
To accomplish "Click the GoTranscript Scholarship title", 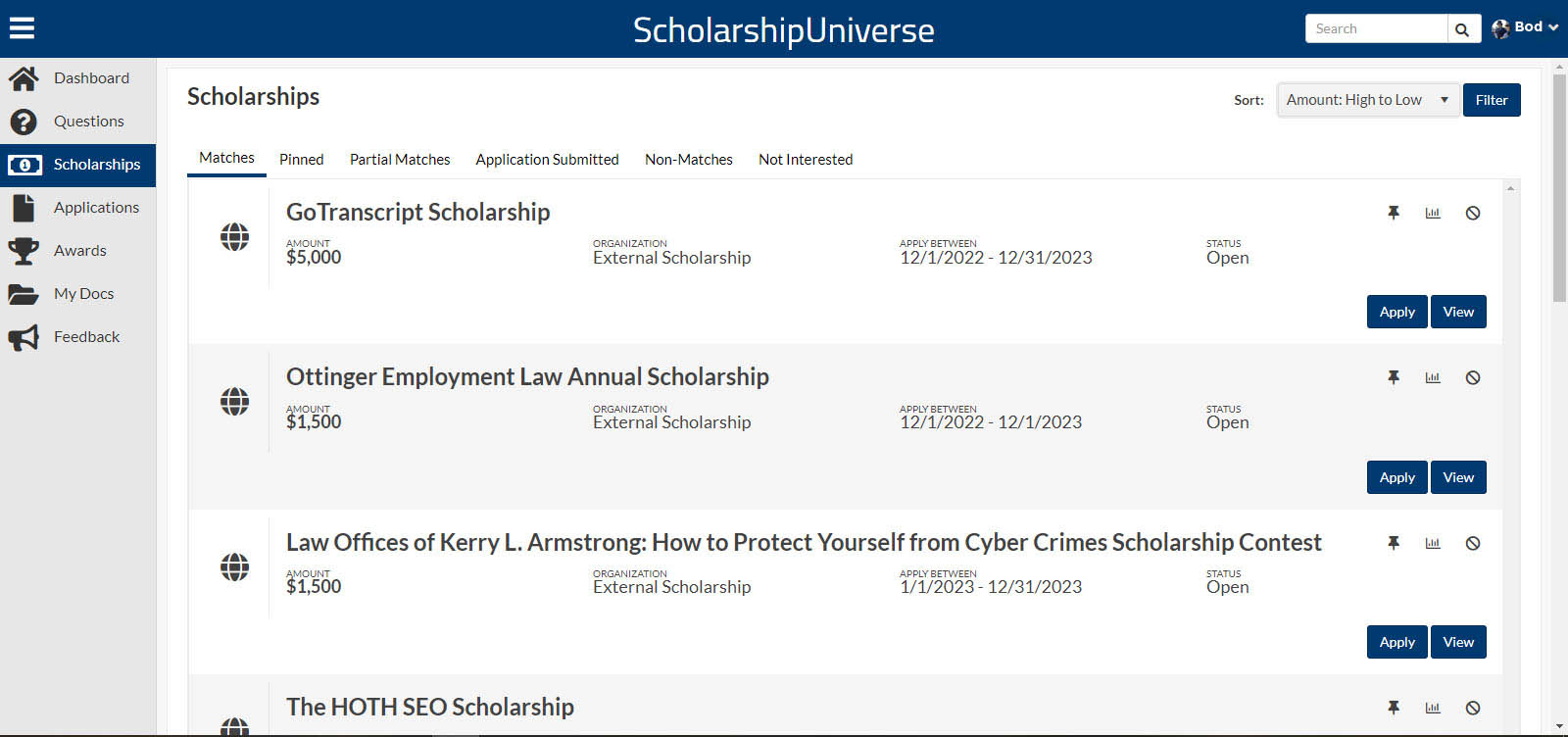I will [417, 213].
